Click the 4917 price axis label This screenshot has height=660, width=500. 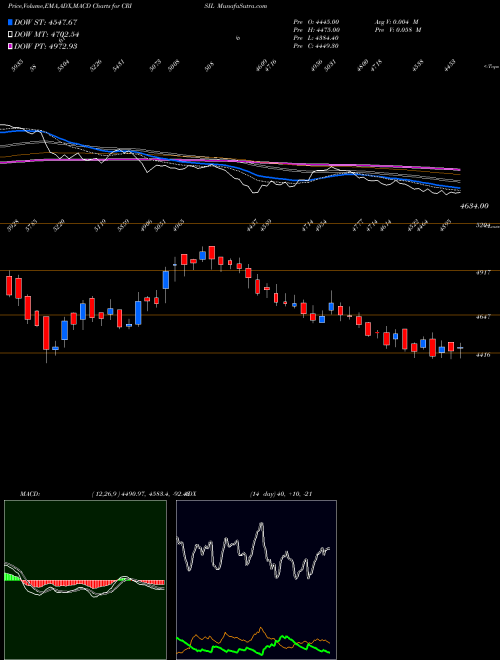click(x=482, y=272)
